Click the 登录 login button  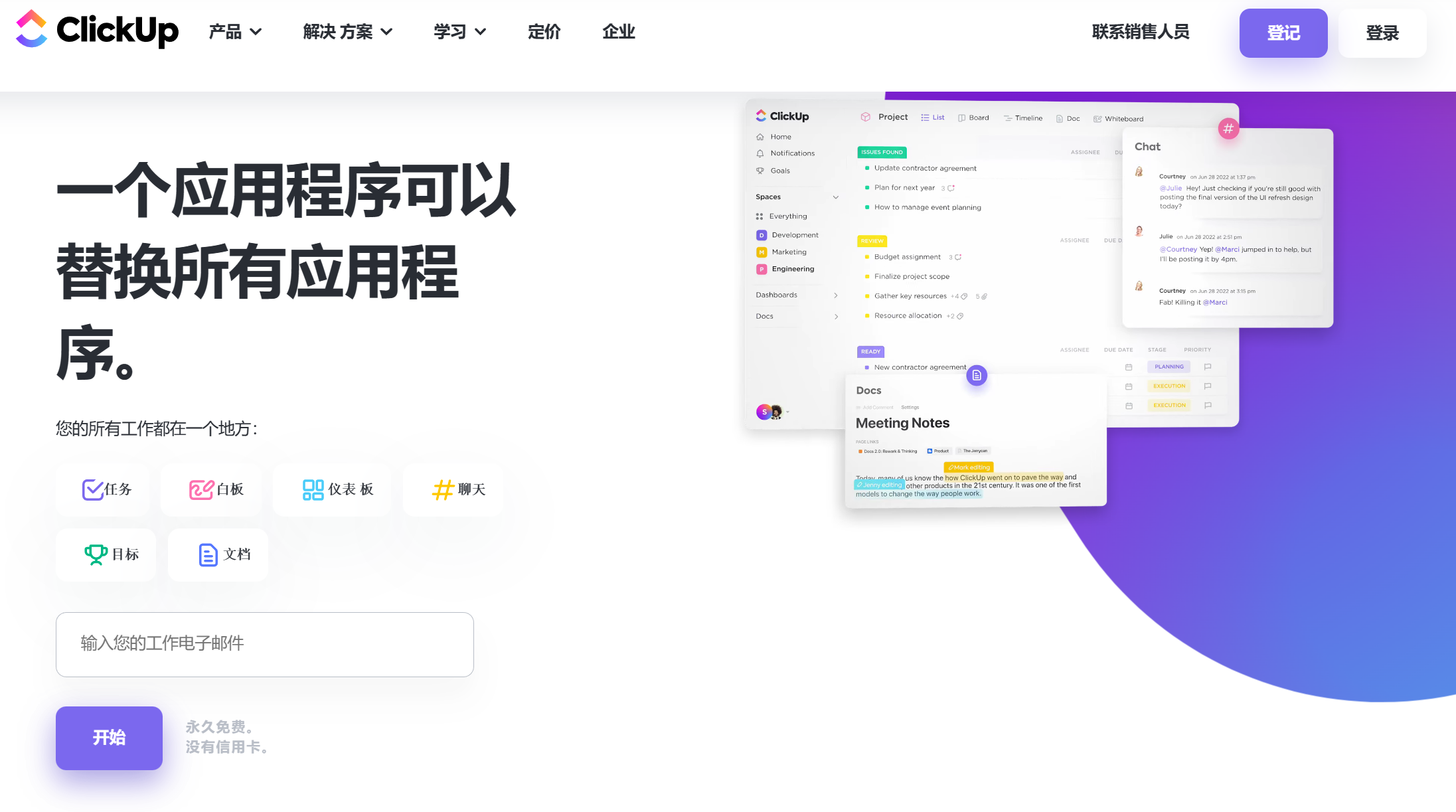point(1382,33)
